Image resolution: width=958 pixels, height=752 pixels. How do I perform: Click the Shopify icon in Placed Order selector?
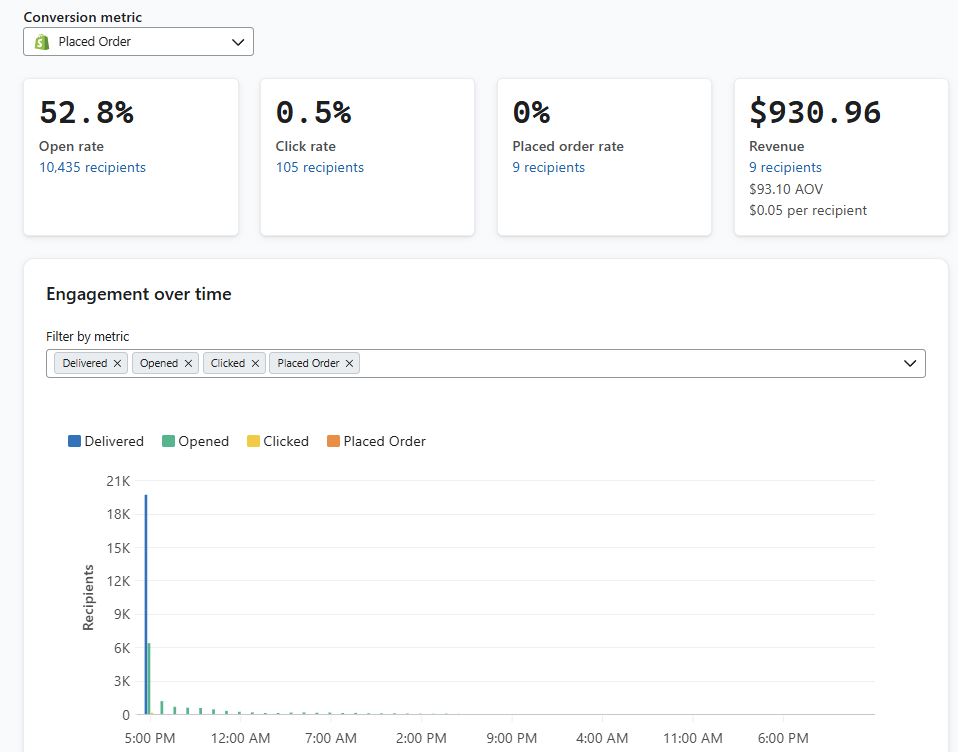(42, 42)
